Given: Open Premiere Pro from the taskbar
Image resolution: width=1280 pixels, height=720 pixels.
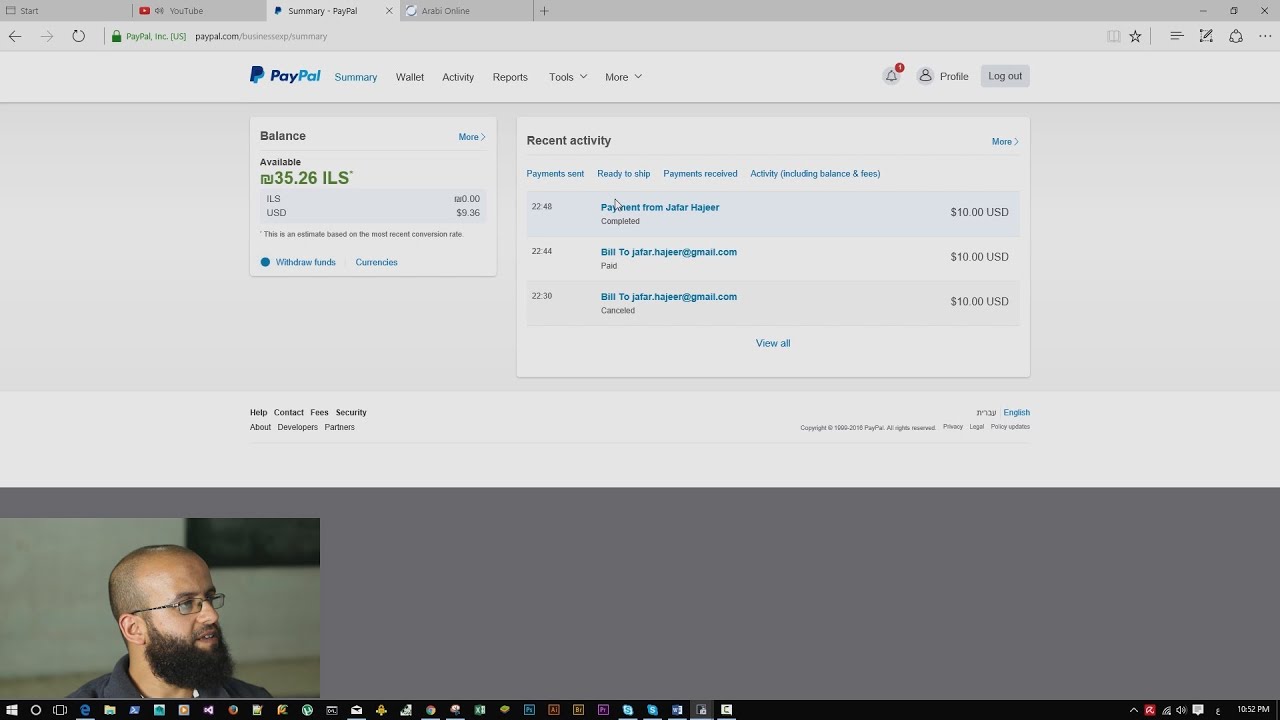Looking at the screenshot, I should pyautogui.click(x=603, y=710).
